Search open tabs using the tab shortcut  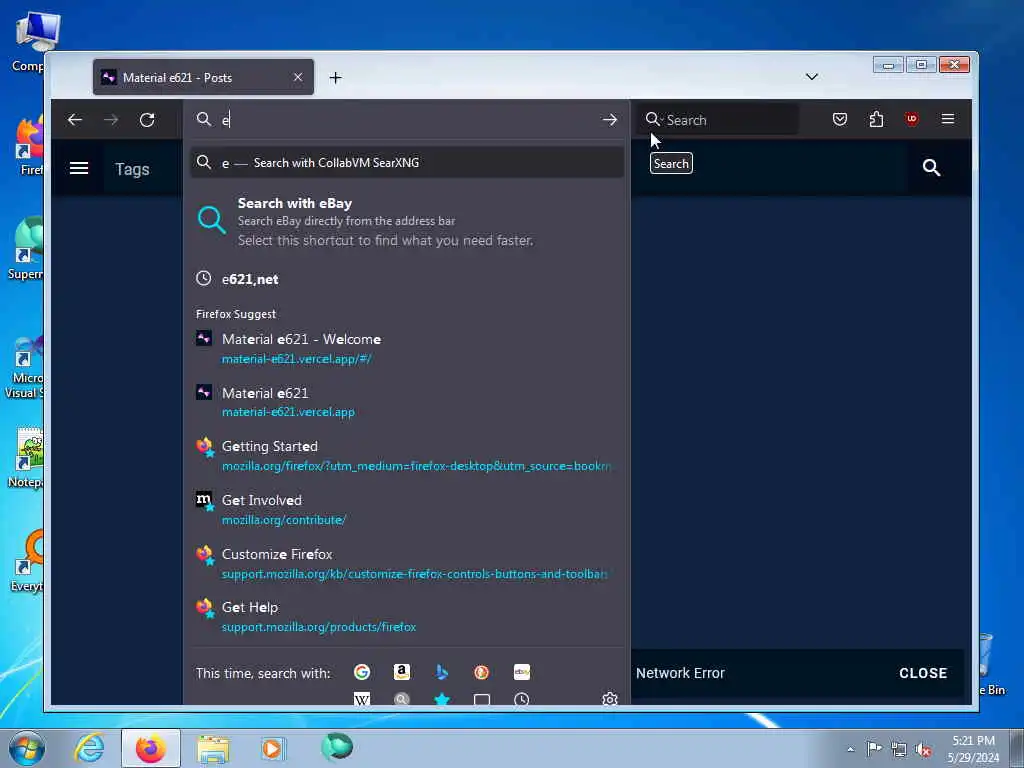(x=481, y=699)
